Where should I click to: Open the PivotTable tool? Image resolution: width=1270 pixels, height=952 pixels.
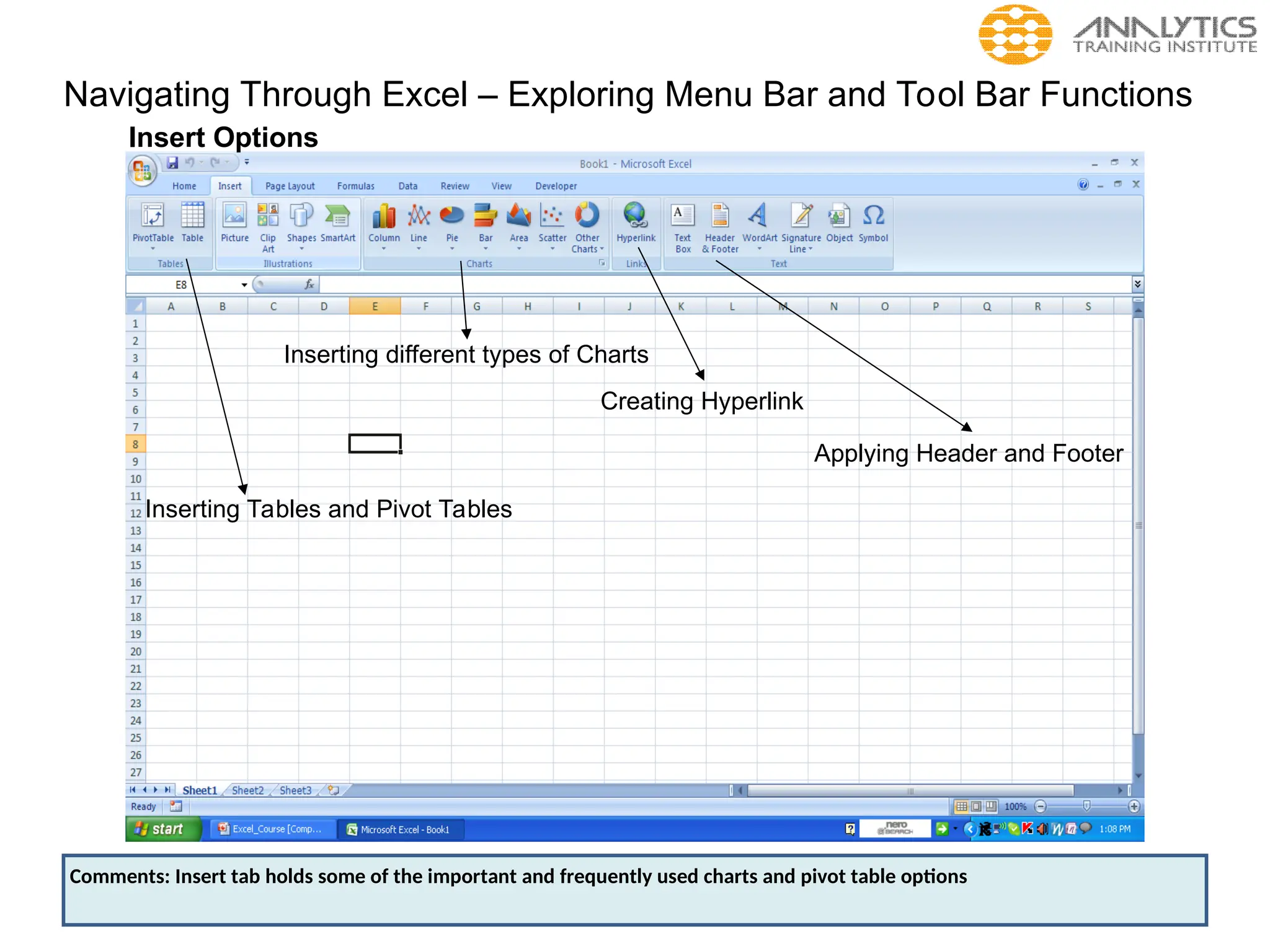click(x=153, y=223)
